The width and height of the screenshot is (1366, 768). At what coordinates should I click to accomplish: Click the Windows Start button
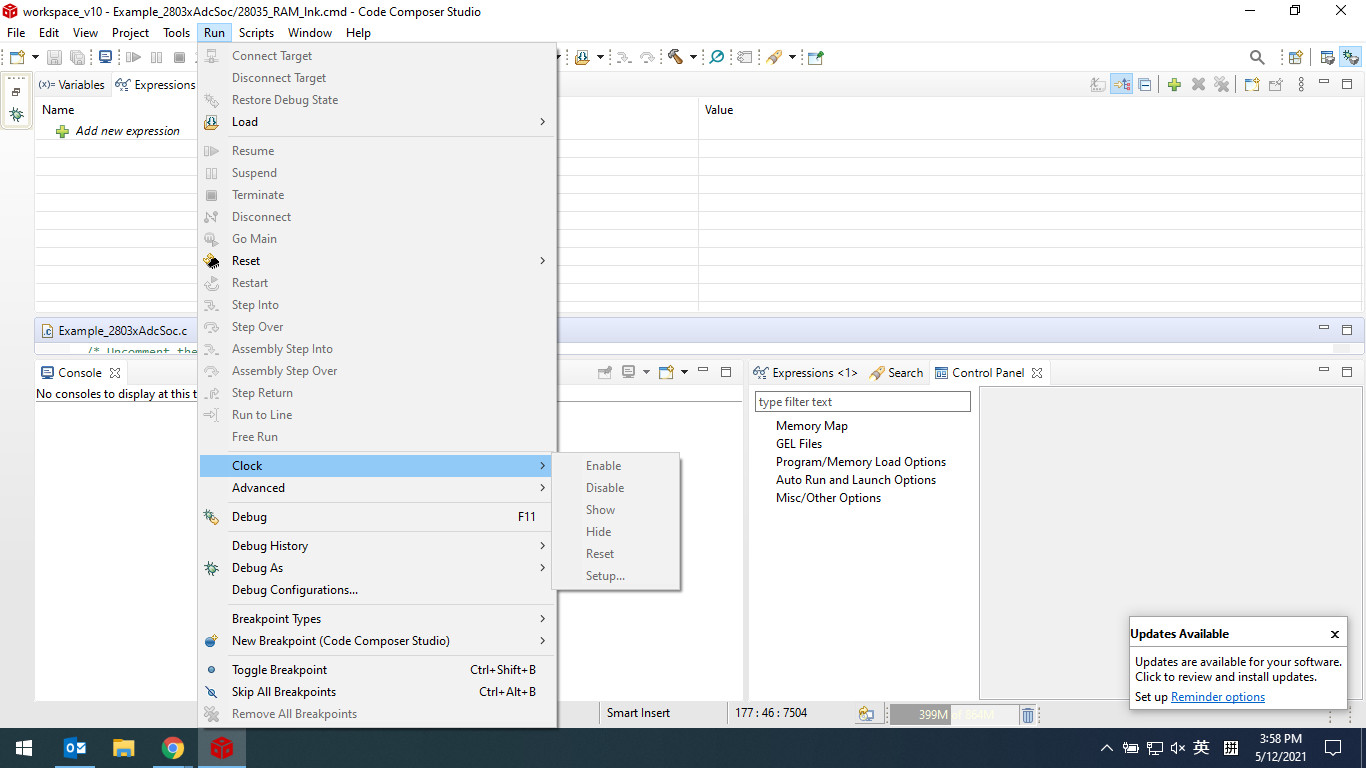point(23,748)
